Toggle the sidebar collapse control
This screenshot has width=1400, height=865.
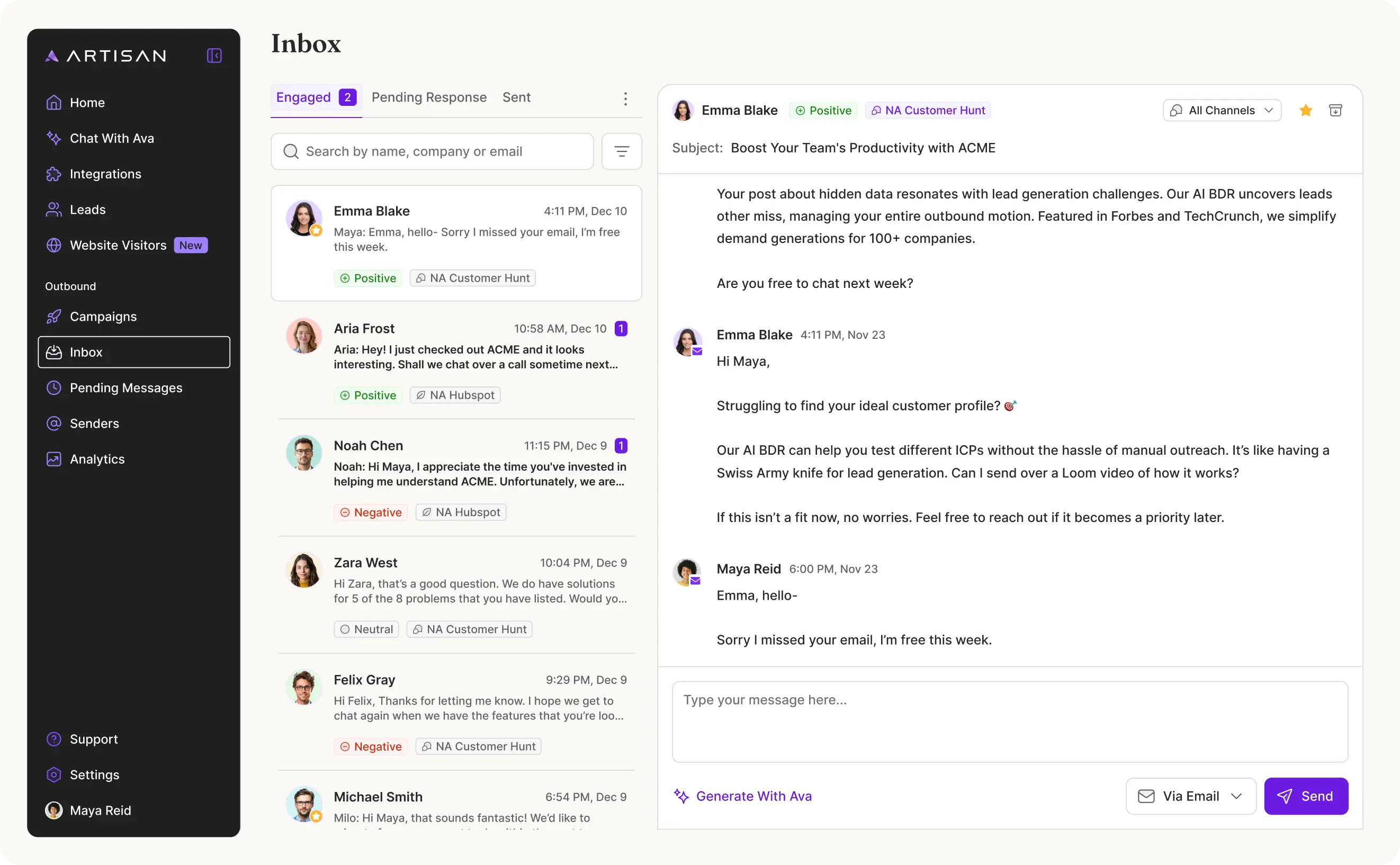(x=213, y=56)
